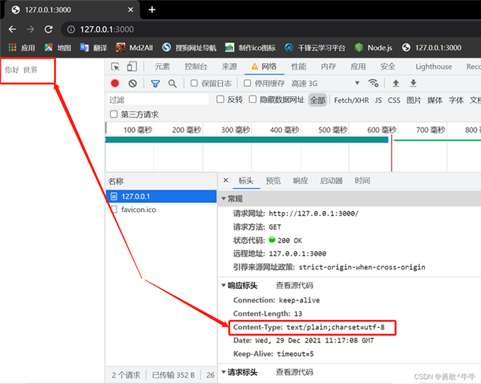
Task: Click the 过滤 filter input field
Action: (x=158, y=99)
